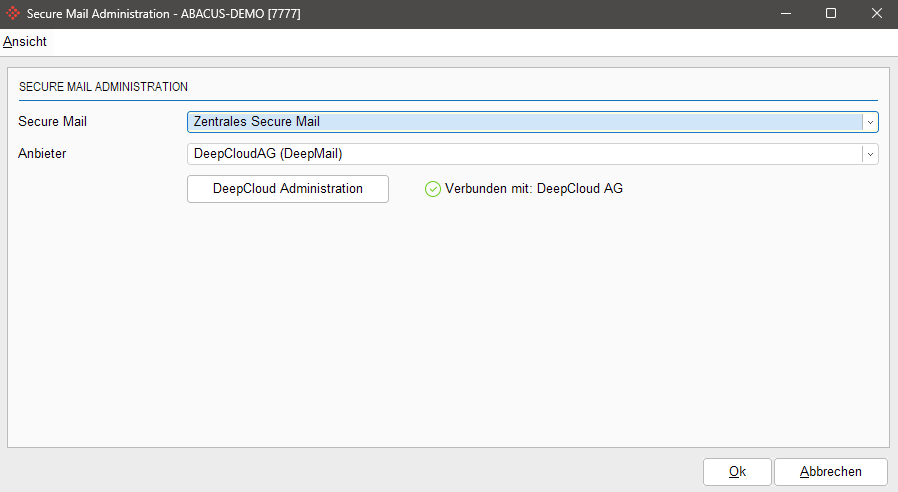Open the Ansicht menu
This screenshot has height=492, width=898.
click(x=25, y=42)
